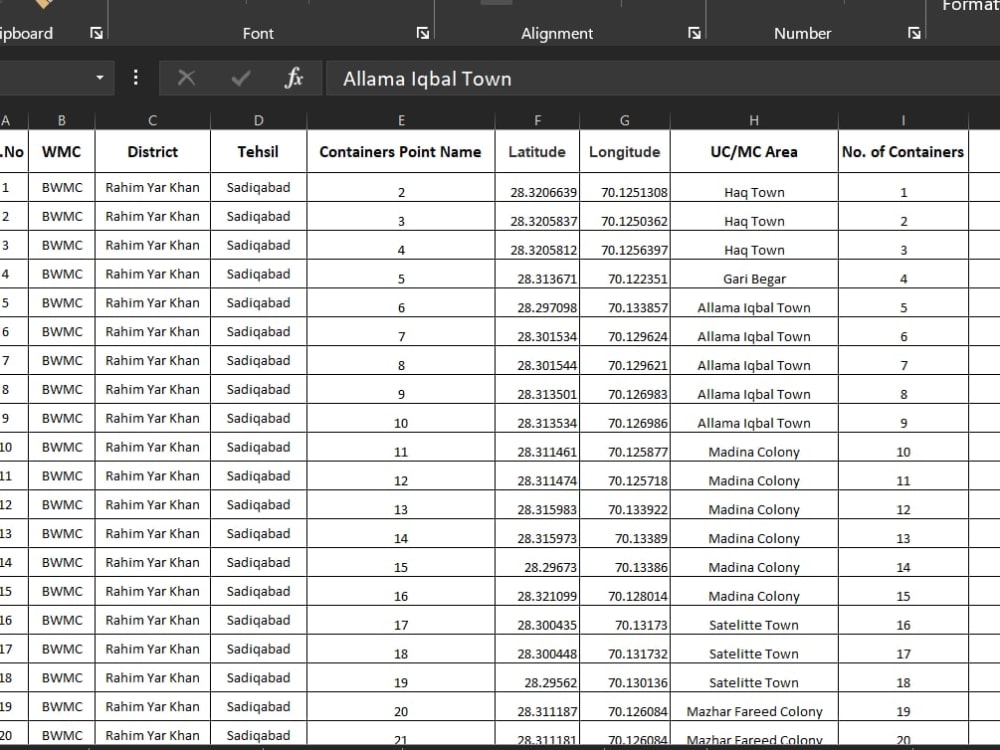Select latitude cell 28.3206639
1000x750 pixels.
tap(538, 188)
